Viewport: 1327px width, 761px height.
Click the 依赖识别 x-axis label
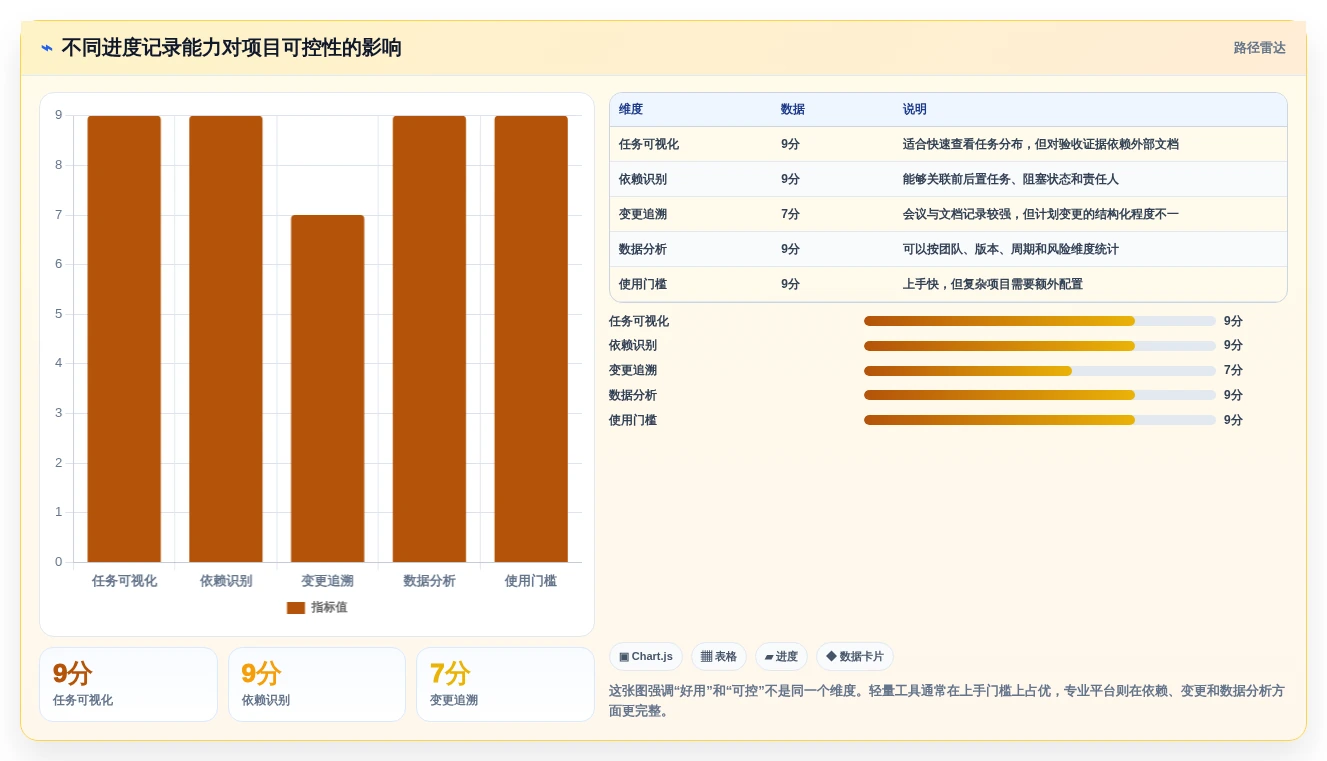pyautogui.click(x=226, y=581)
